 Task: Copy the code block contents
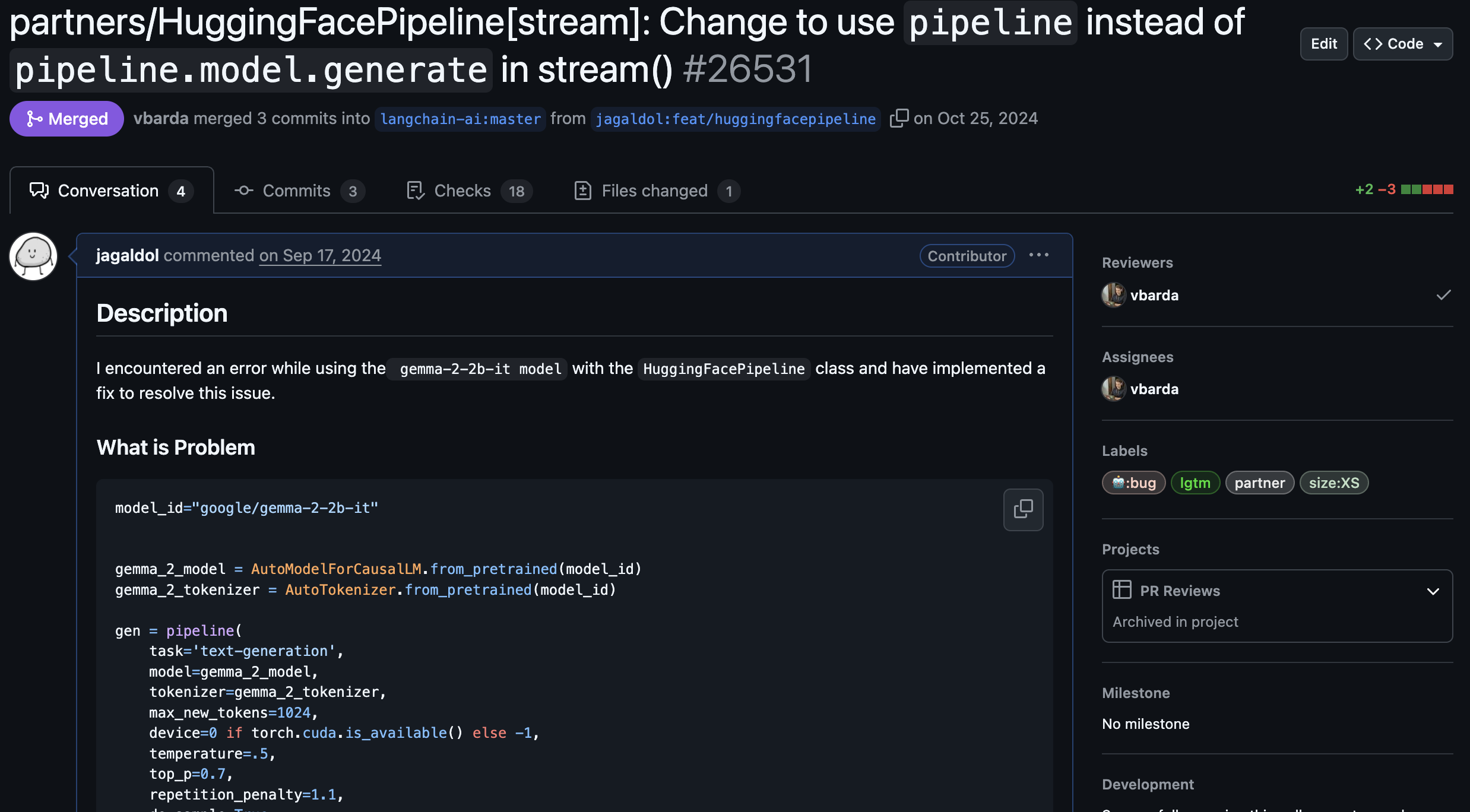(1023, 509)
